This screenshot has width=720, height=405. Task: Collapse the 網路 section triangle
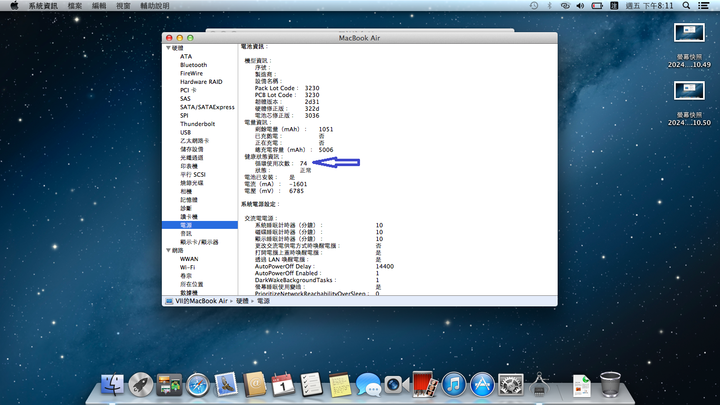(x=169, y=250)
